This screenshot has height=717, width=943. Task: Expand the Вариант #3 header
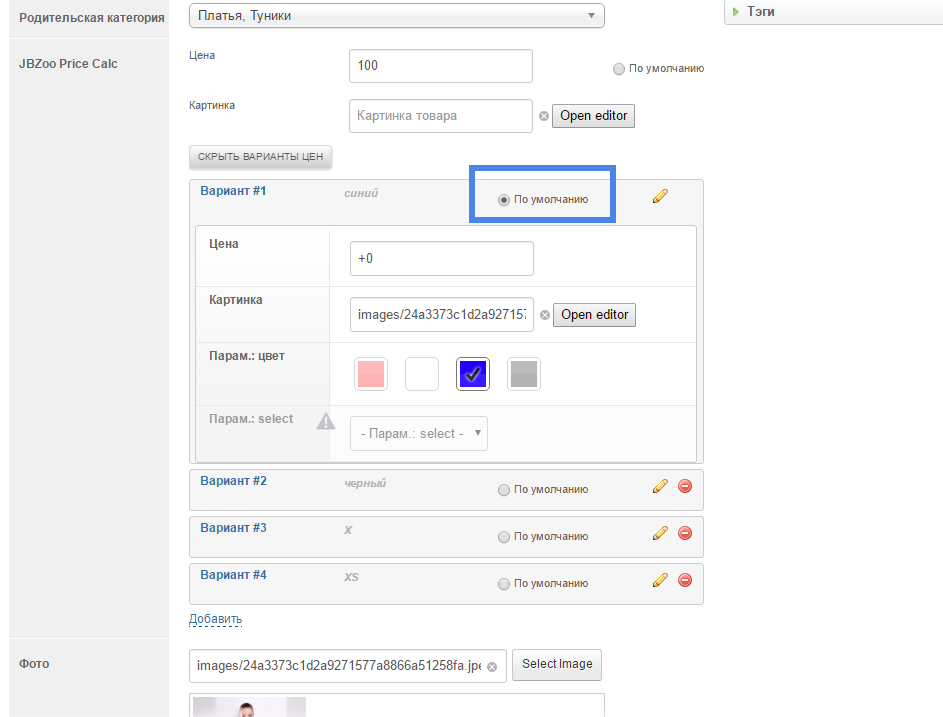coord(233,528)
